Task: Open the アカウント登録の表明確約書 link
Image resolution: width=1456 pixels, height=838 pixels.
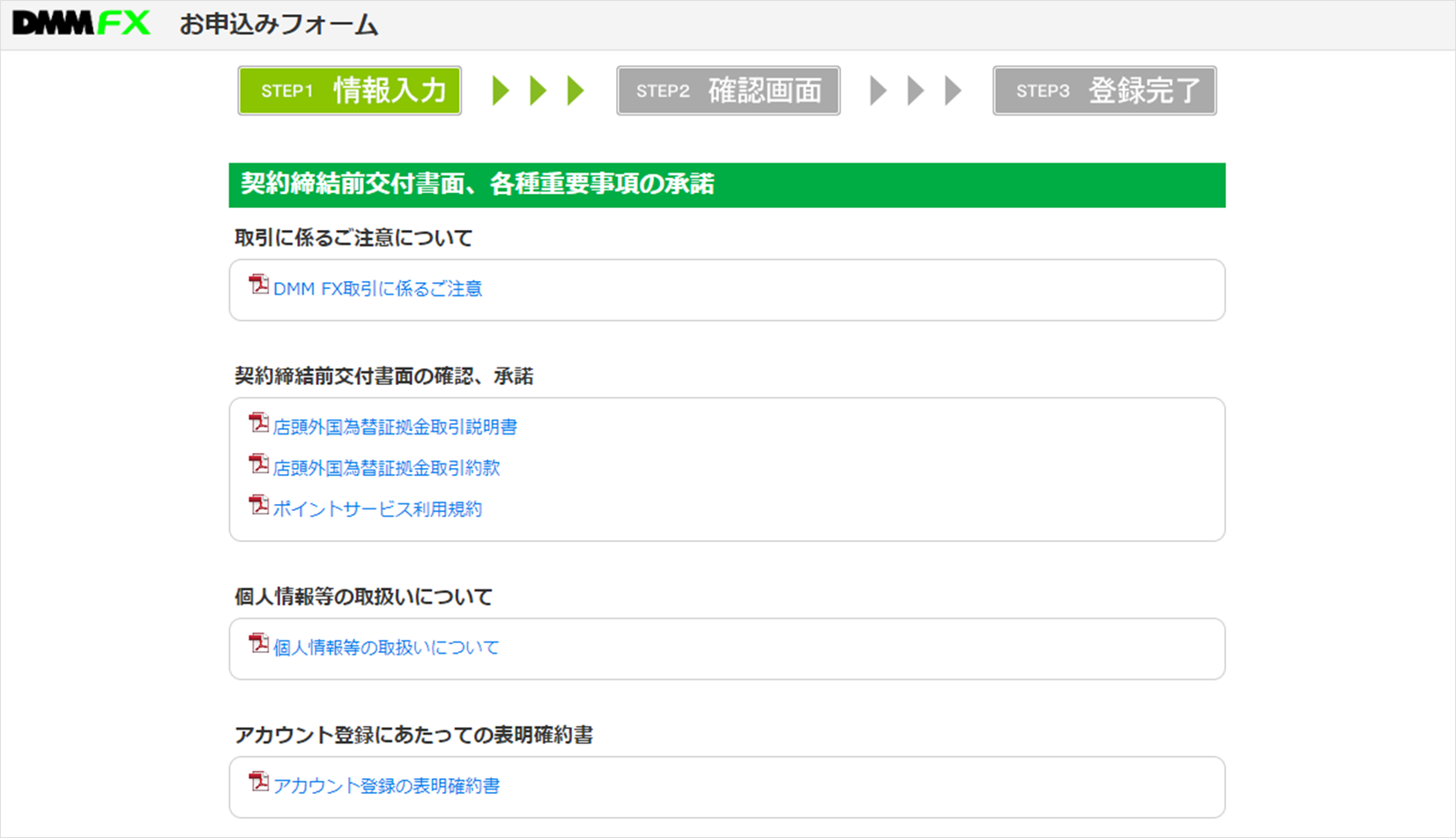Action: pos(388,786)
